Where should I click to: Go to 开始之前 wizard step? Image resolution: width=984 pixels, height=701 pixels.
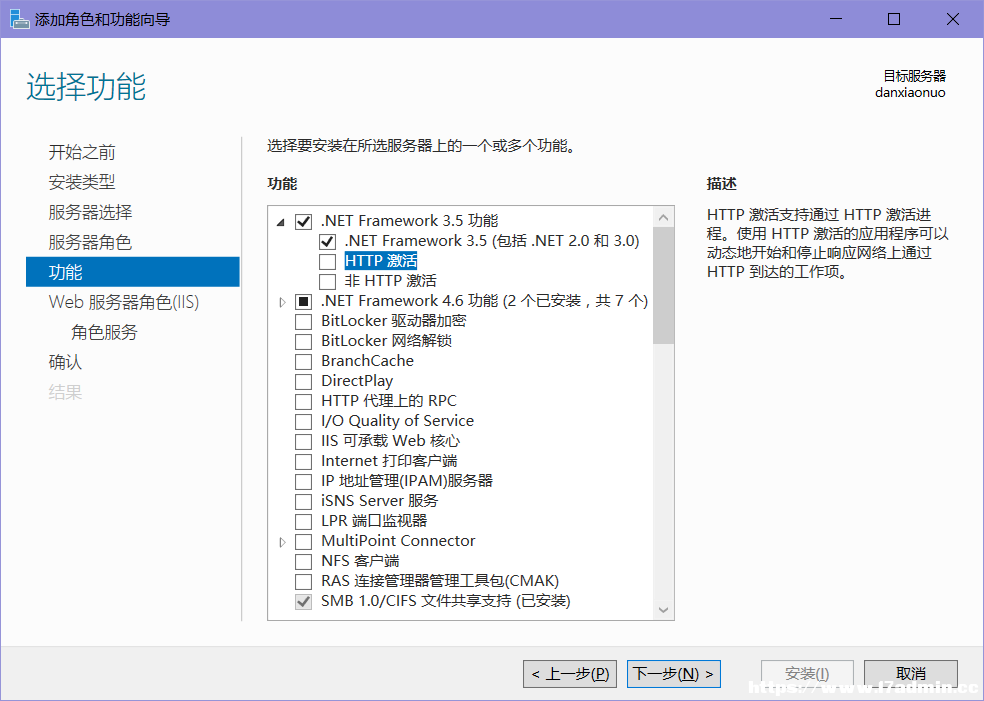click(x=82, y=152)
